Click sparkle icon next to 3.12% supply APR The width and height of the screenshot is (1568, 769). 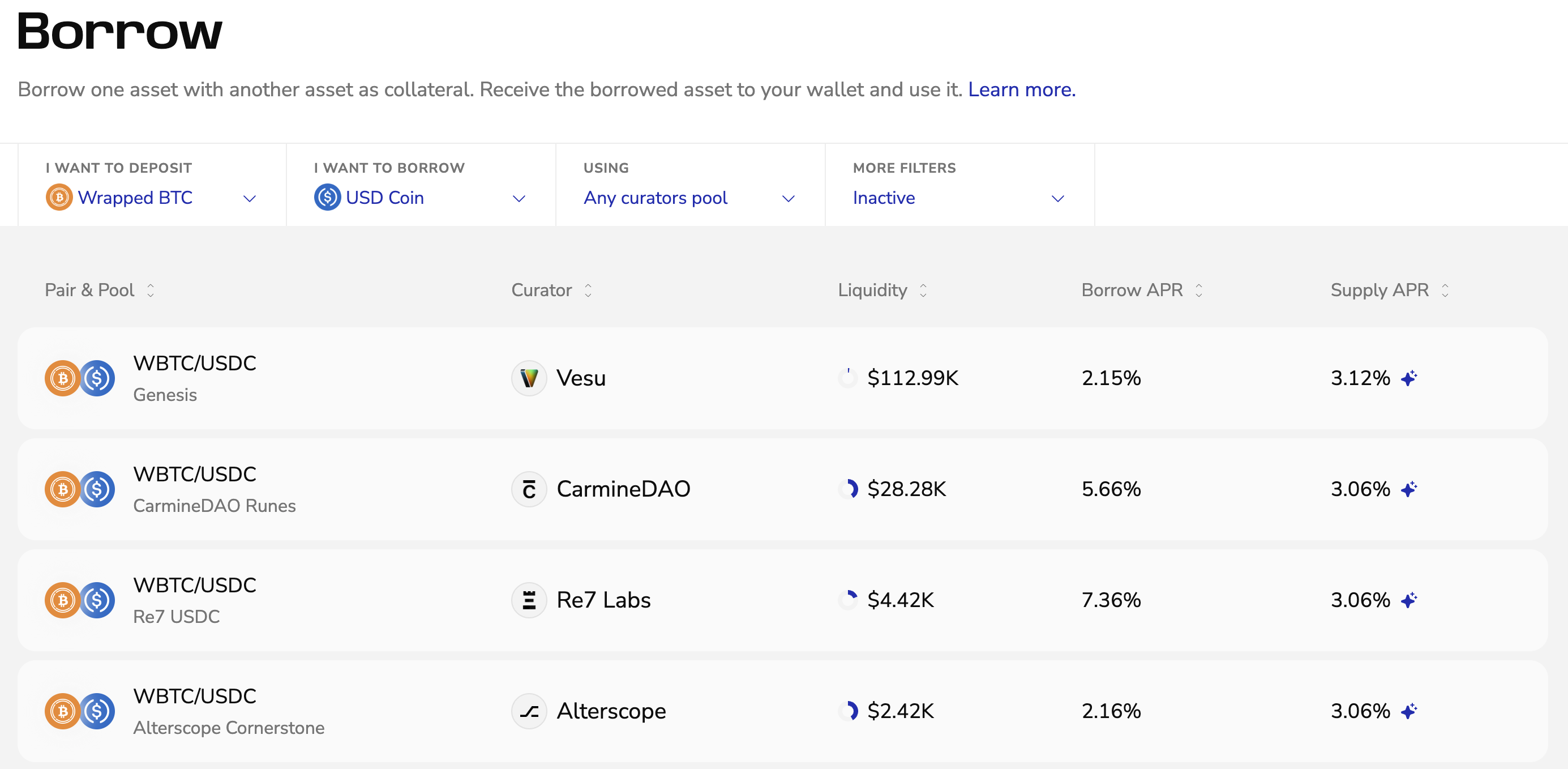pyautogui.click(x=1408, y=378)
